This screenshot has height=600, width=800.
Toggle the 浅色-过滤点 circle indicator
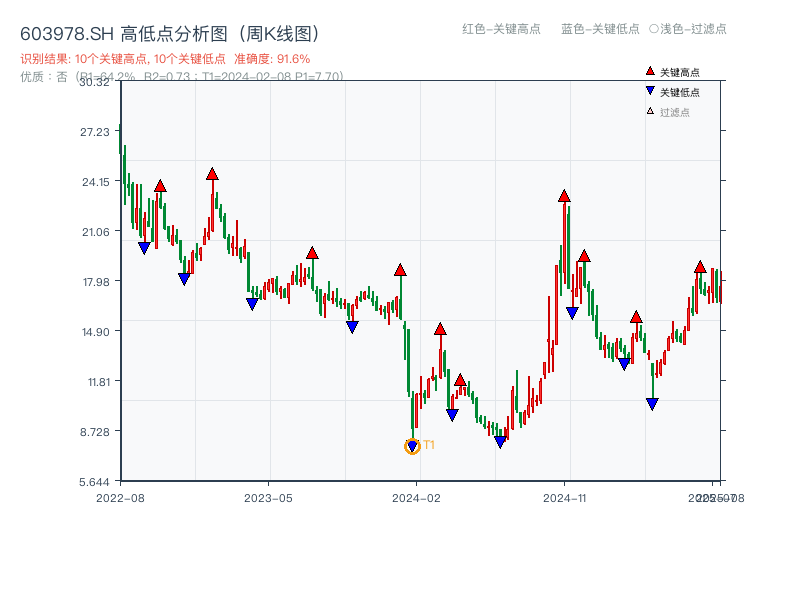[653, 29]
